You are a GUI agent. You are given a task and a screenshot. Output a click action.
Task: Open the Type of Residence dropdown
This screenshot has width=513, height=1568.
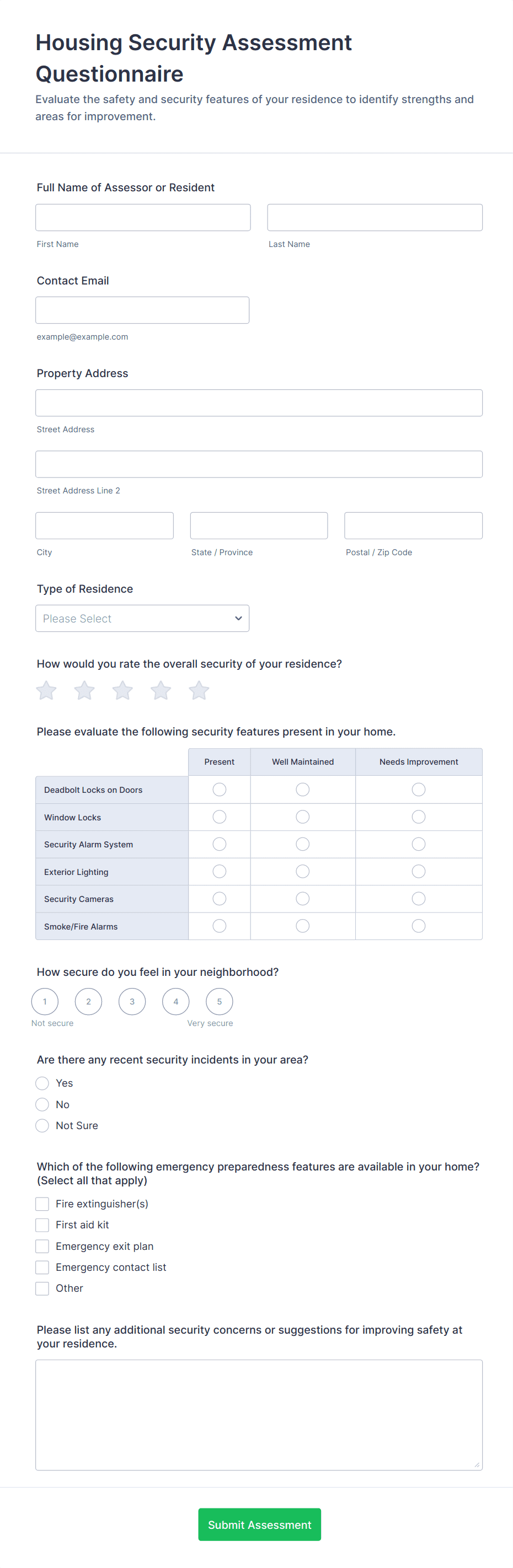point(142,619)
